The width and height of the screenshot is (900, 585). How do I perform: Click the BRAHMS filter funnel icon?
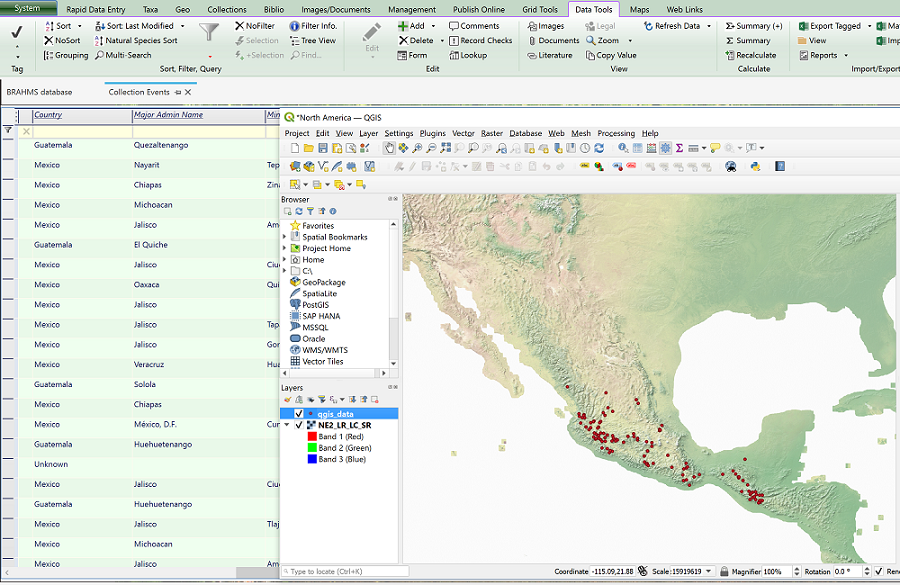pos(209,32)
